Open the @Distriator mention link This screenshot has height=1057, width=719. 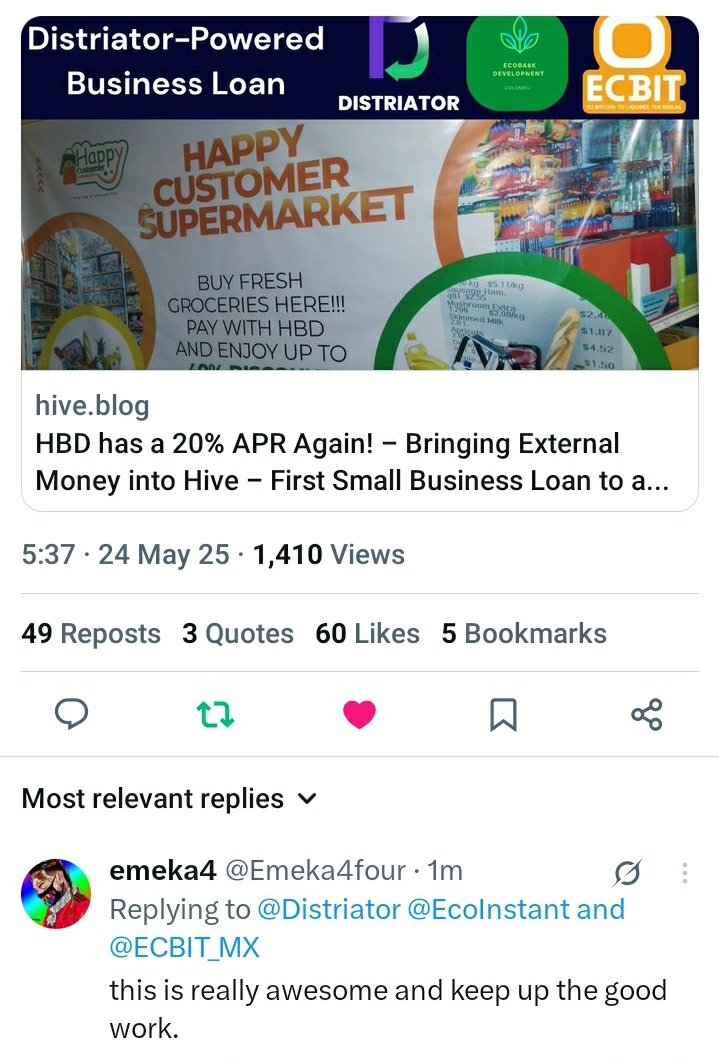[329, 909]
